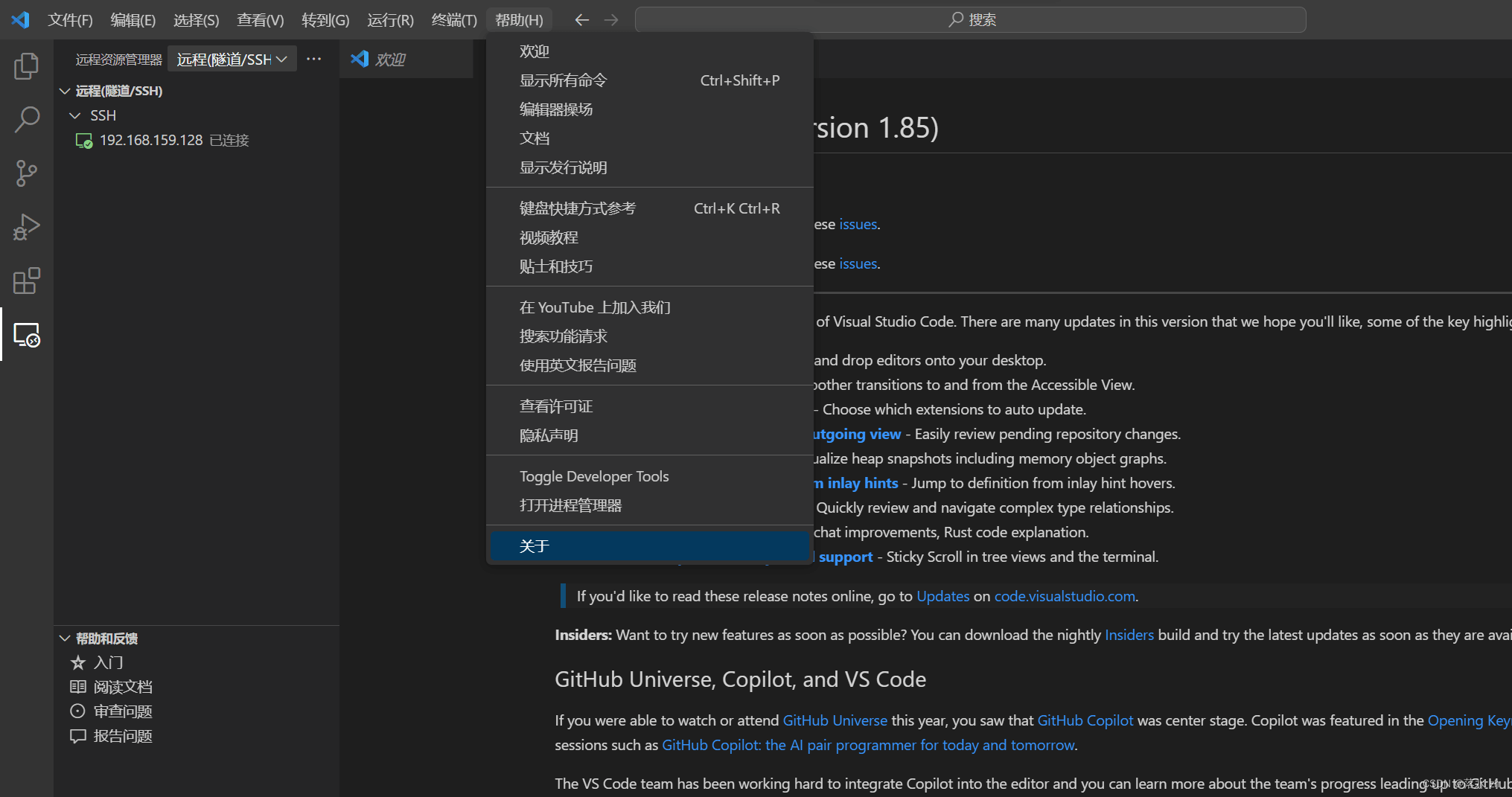
Task: Open the 转到(G) menu
Action: tap(325, 20)
